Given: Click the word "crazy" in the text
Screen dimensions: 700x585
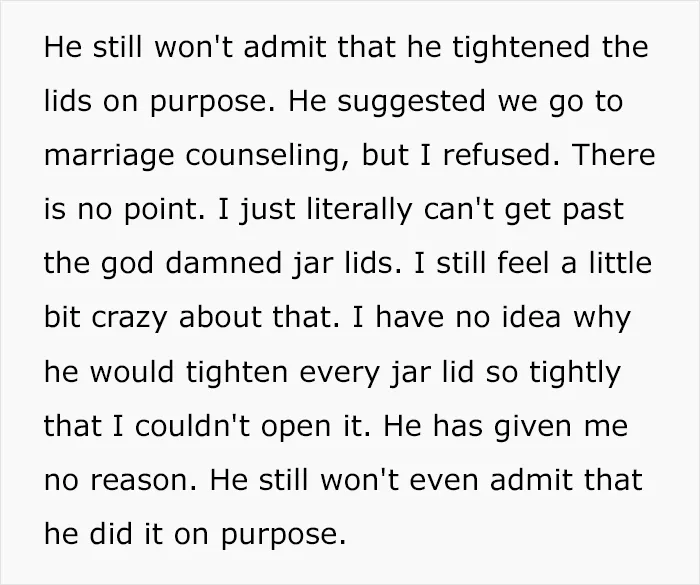Looking at the screenshot, I should pyautogui.click(x=129, y=318).
